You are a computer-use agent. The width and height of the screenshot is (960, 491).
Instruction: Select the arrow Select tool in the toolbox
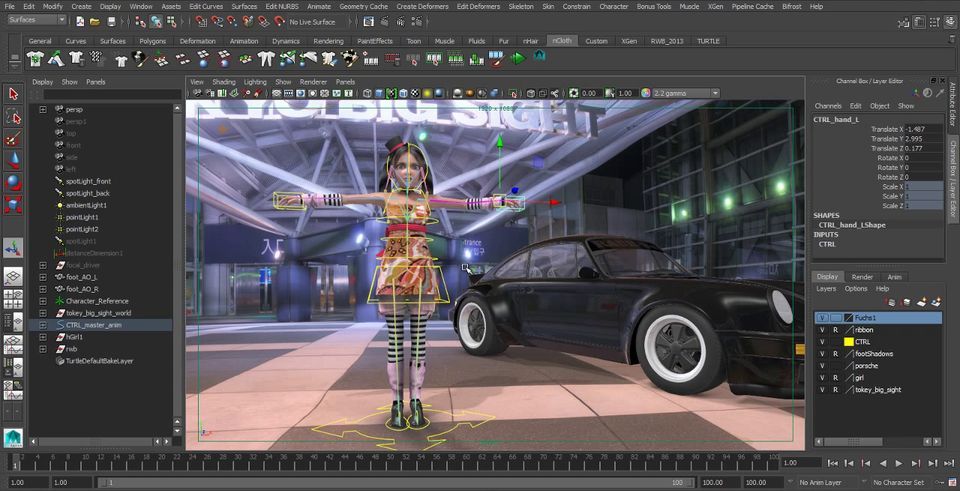tap(13, 94)
